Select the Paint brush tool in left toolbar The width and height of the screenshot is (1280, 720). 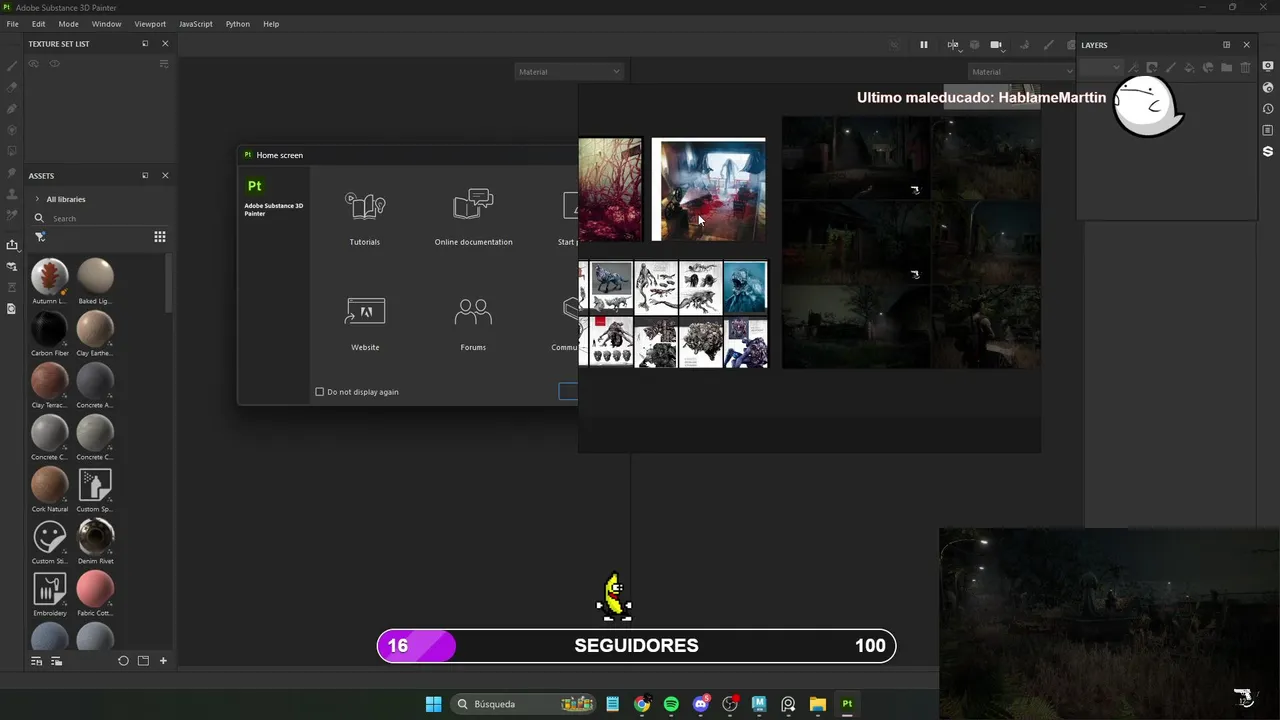pos(12,65)
